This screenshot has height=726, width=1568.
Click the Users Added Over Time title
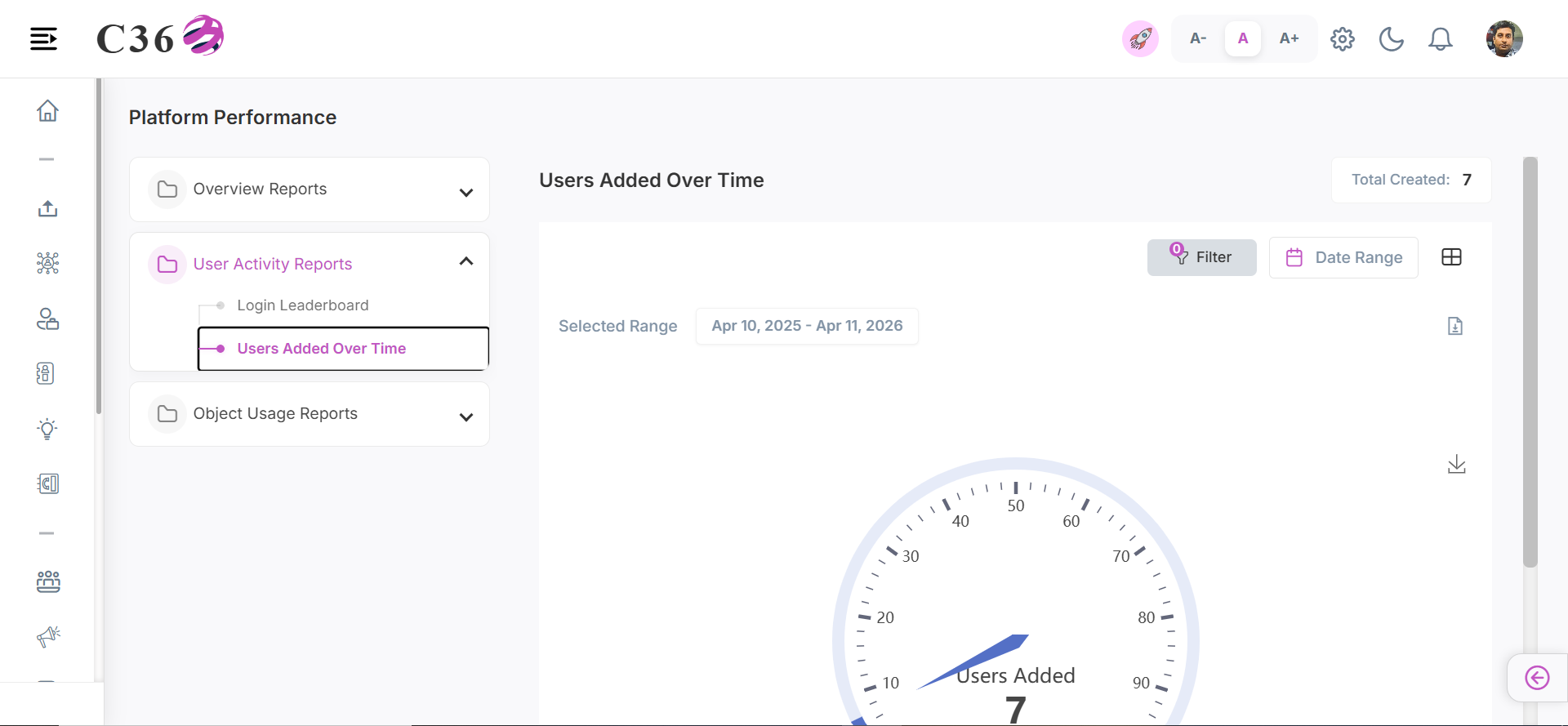[x=652, y=180]
